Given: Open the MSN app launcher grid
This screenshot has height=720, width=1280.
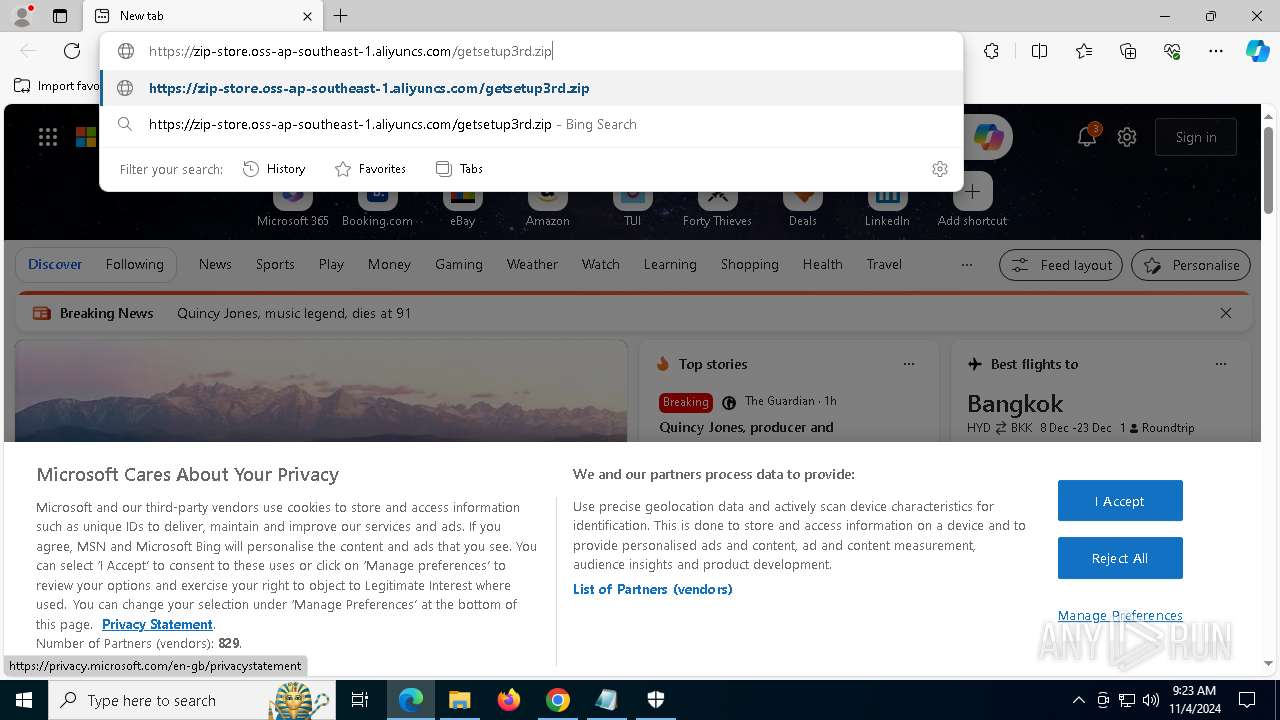Looking at the screenshot, I should click(x=48, y=137).
